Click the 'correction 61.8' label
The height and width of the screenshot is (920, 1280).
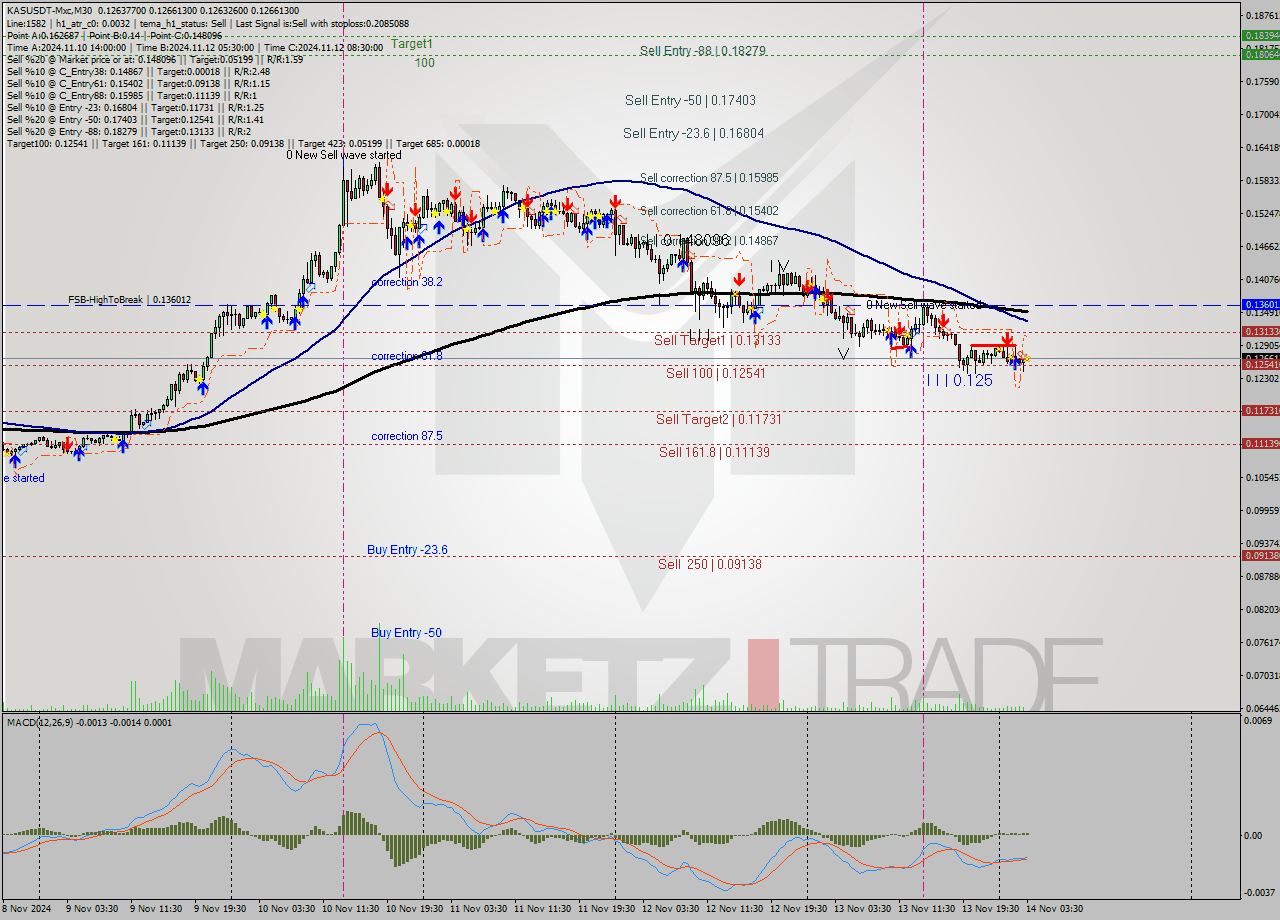[406, 356]
